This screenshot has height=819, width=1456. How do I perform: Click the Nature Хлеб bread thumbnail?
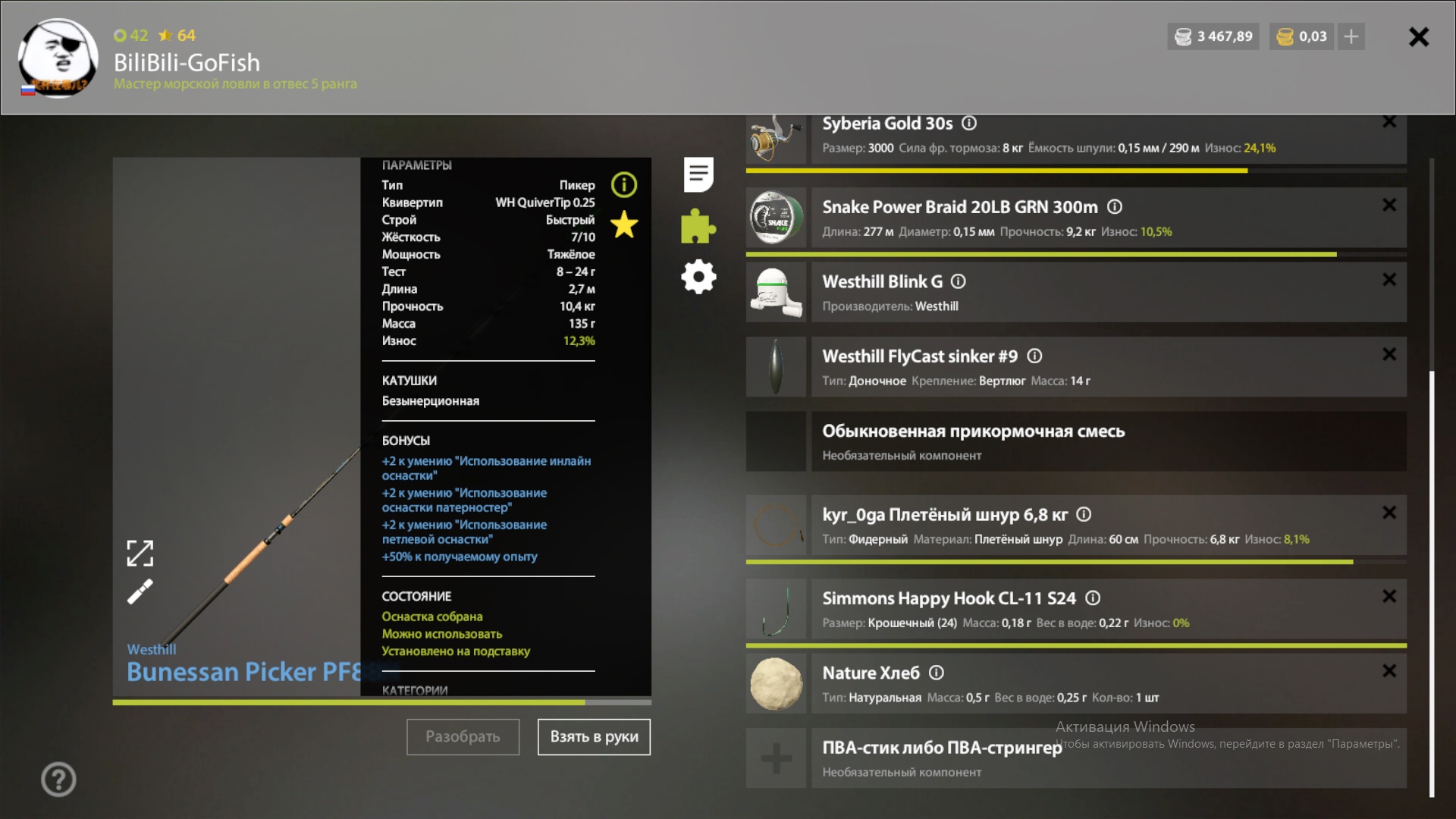(776, 683)
